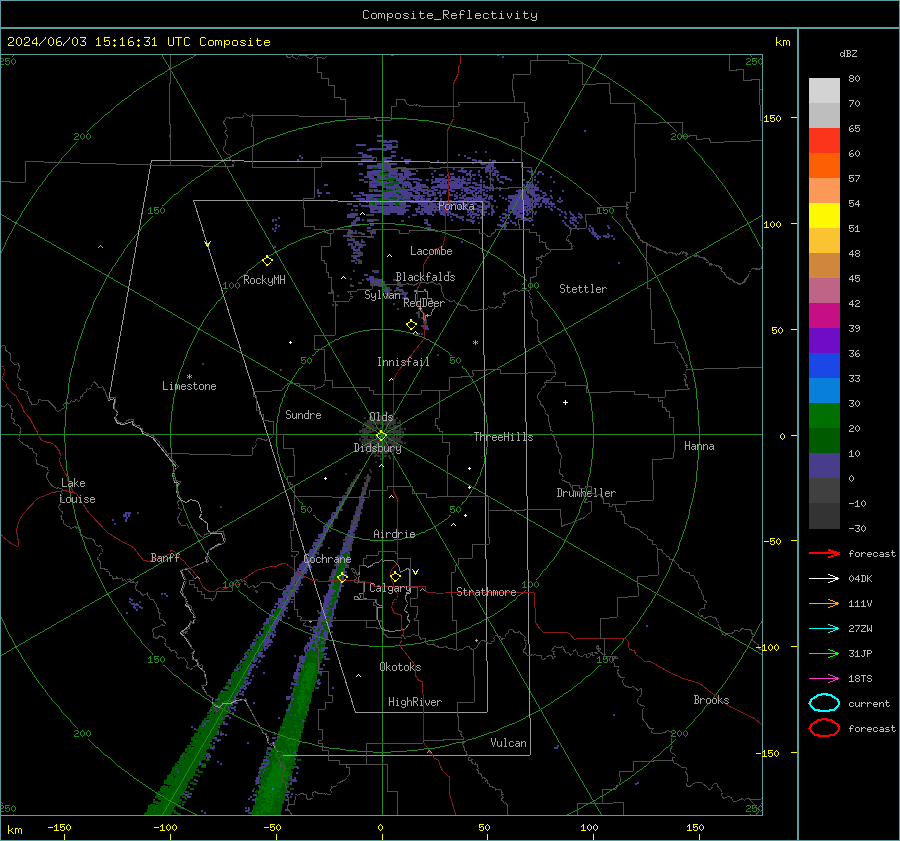The image size is (900, 841).
Task: Select the yellow 51–54 dBZ swatch
Action: 824,216
